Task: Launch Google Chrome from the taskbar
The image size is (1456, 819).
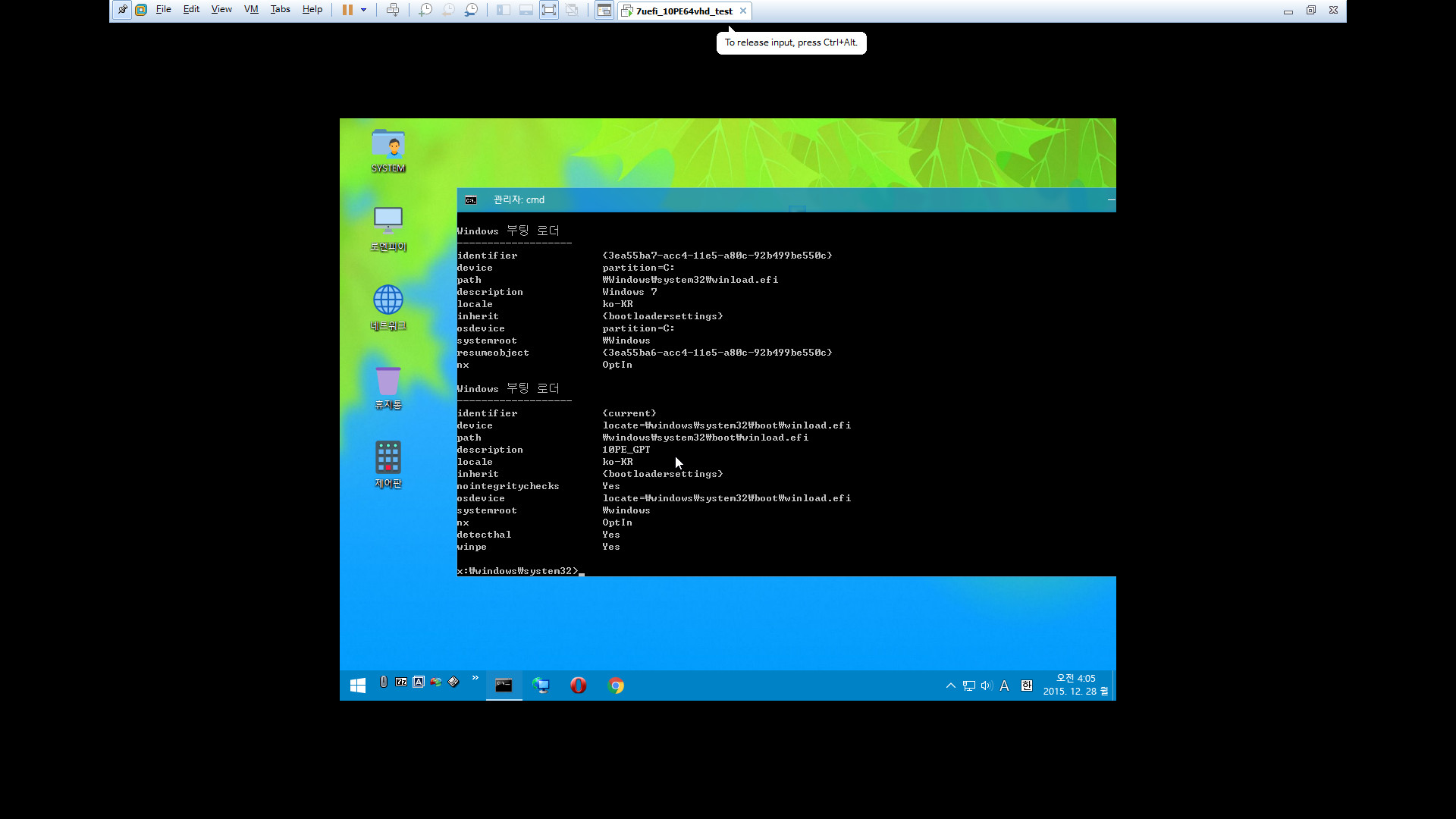Action: [617, 686]
